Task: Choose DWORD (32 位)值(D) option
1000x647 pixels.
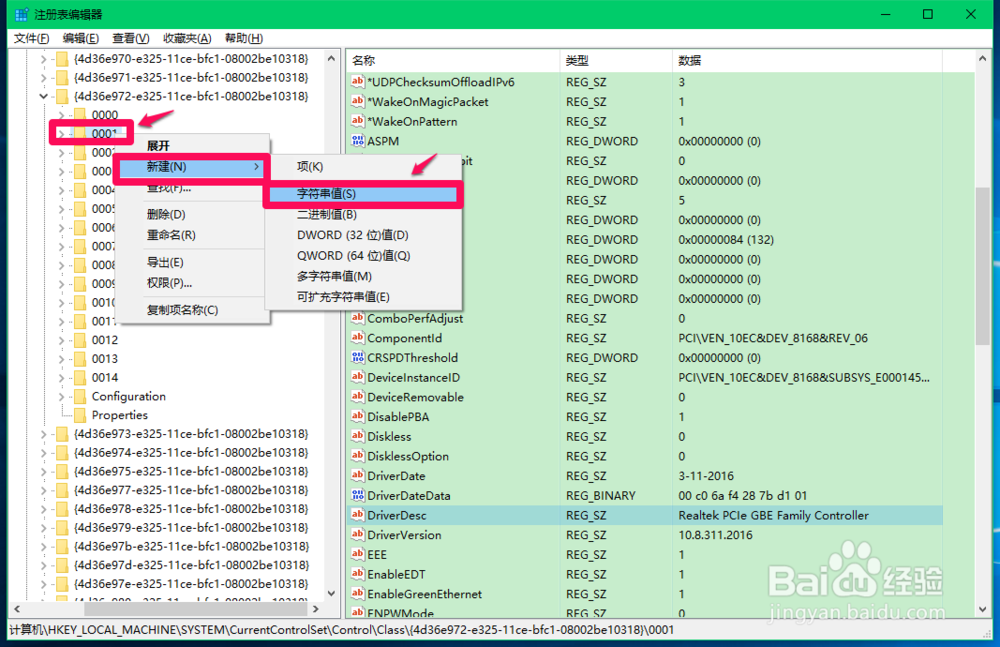Action: tap(363, 235)
